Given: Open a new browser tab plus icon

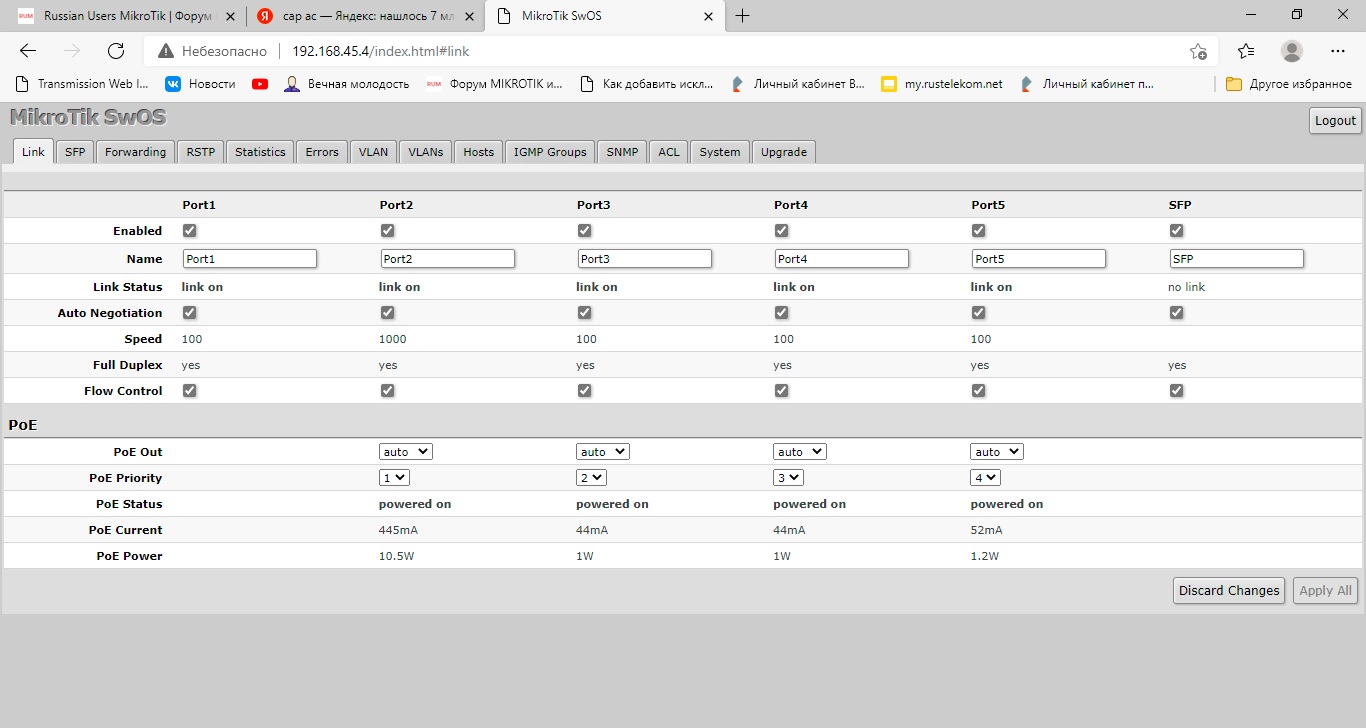Looking at the screenshot, I should click(x=742, y=15).
